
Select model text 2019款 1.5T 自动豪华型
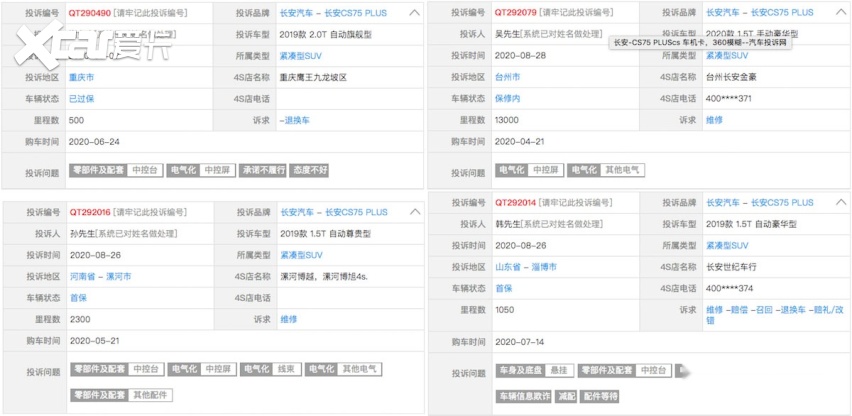(x=751, y=224)
